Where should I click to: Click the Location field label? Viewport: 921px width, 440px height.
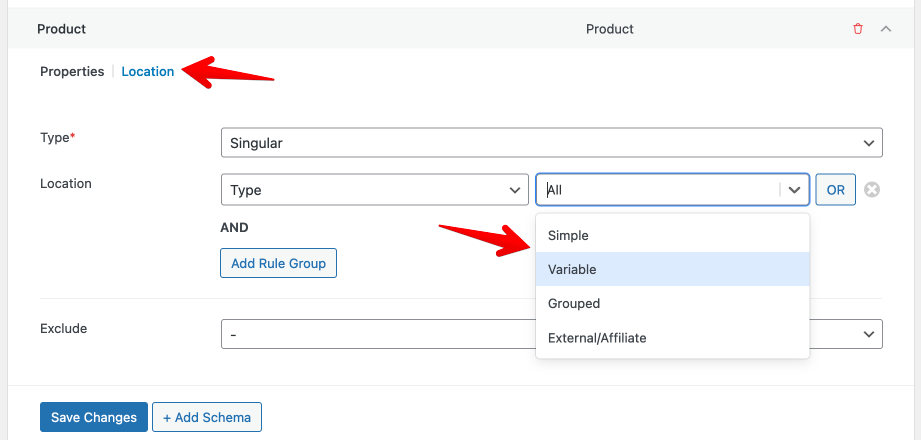tap(66, 183)
